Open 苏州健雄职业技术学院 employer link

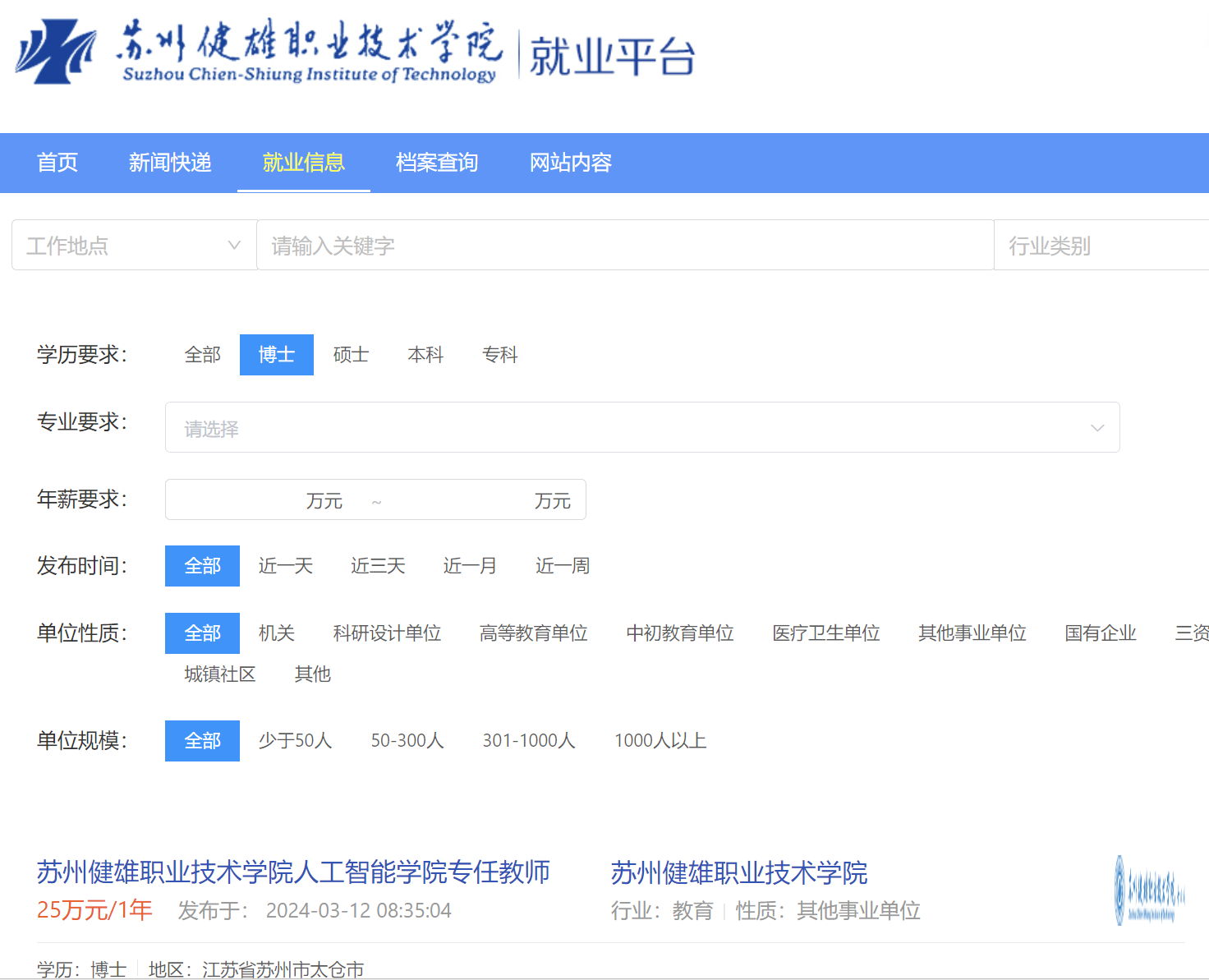[739, 872]
